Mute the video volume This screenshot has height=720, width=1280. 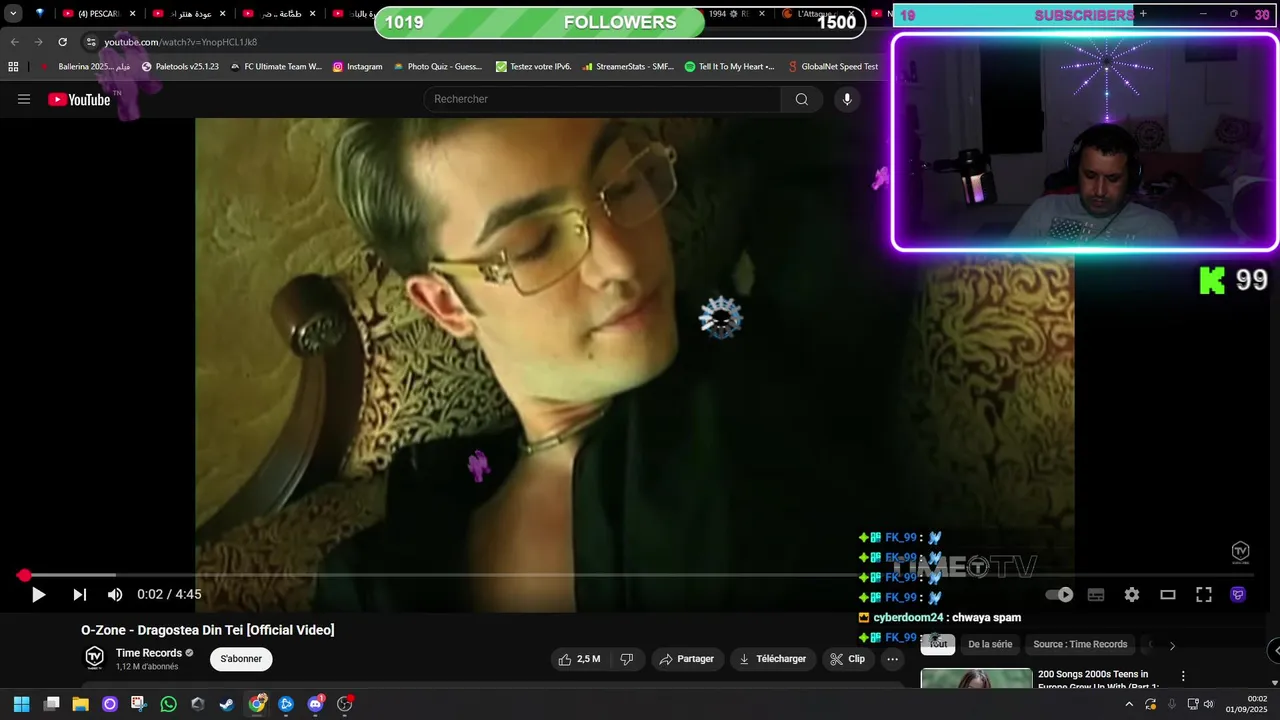tap(115, 595)
